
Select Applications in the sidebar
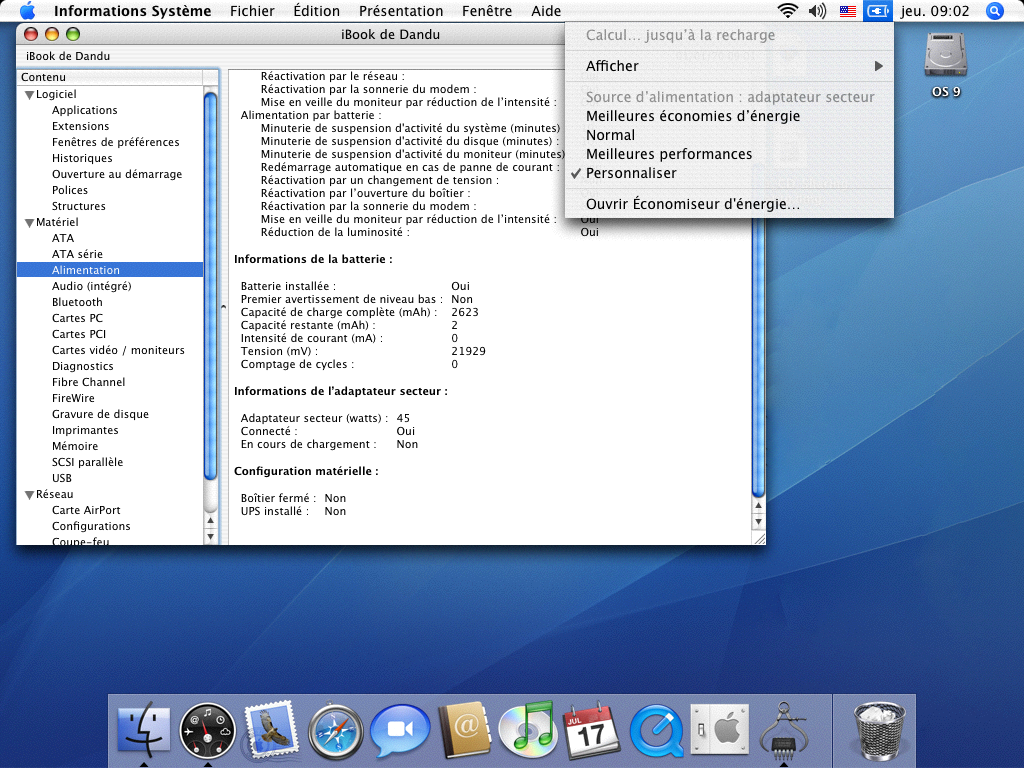click(x=84, y=110)
